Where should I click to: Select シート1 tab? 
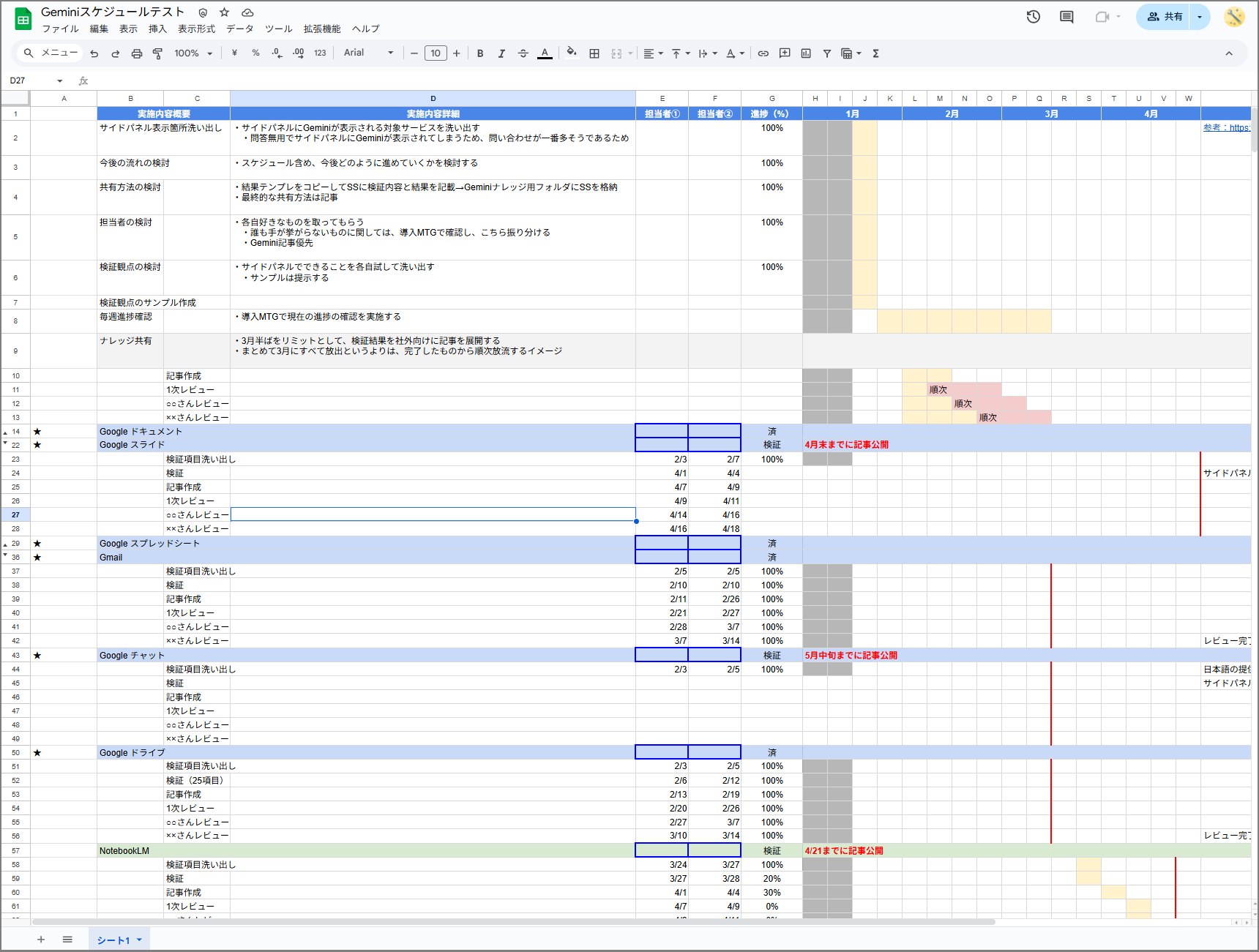tap(119, 940)
